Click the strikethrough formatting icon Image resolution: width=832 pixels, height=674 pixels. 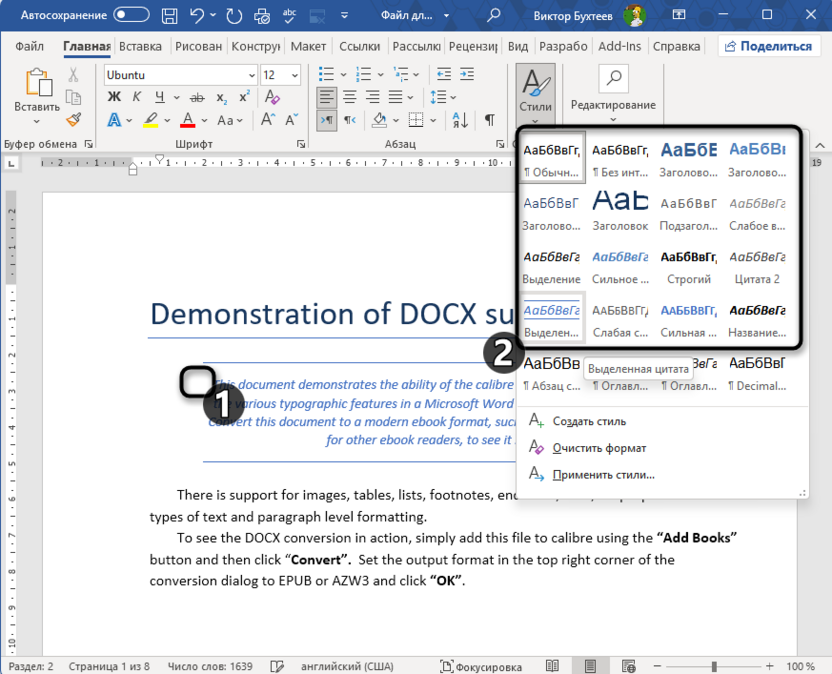tap(196, 97)
